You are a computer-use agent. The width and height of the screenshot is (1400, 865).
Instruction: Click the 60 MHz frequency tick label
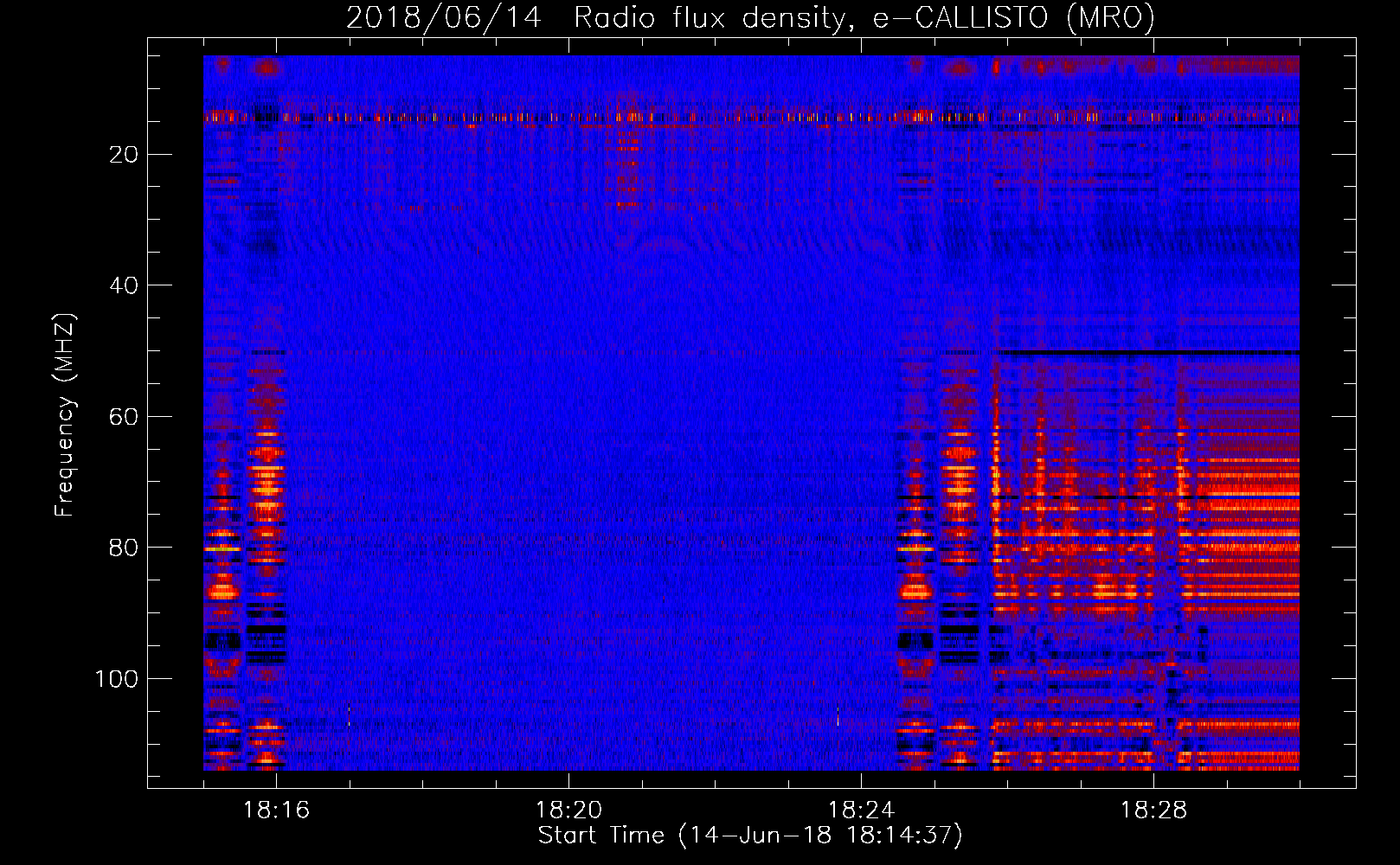pyautogui.click(x=125, y=417)
